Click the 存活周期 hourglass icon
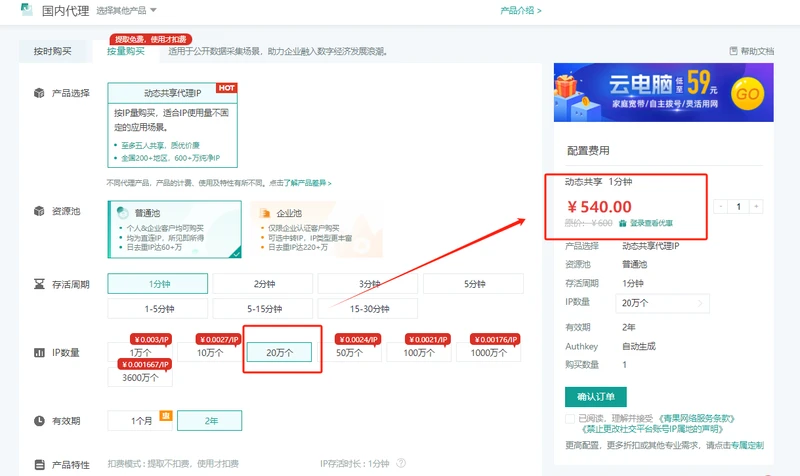 click(x=39, y=284)
